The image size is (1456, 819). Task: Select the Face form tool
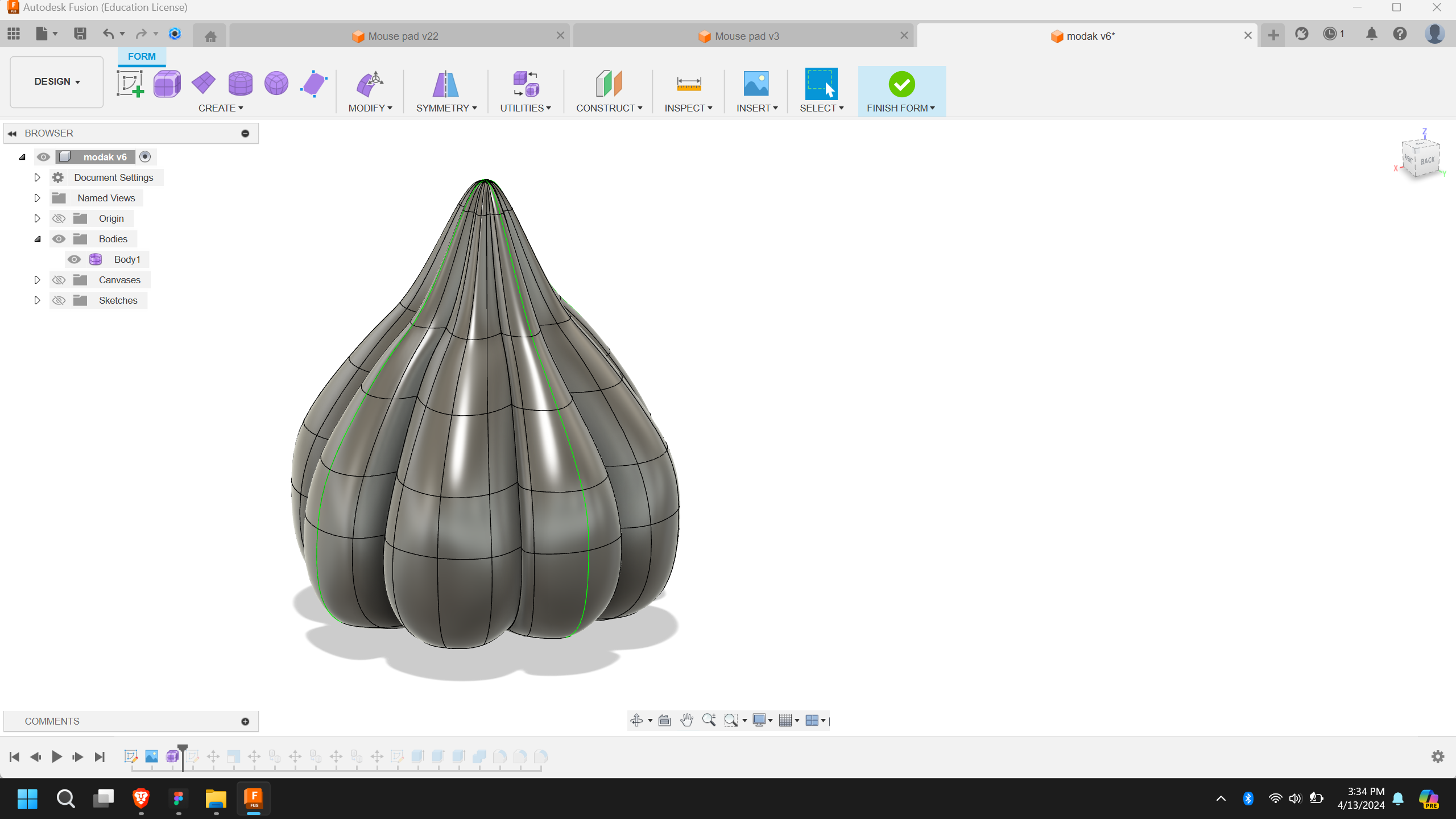(313, 84)
